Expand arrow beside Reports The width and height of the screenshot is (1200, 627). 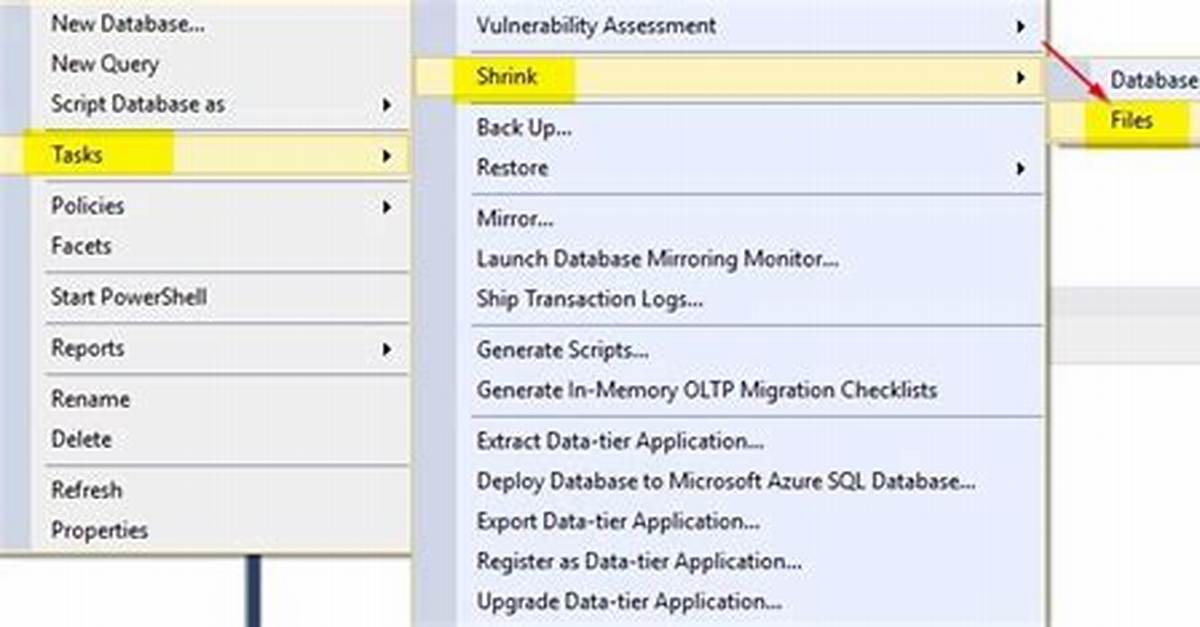tap(387, 349)
